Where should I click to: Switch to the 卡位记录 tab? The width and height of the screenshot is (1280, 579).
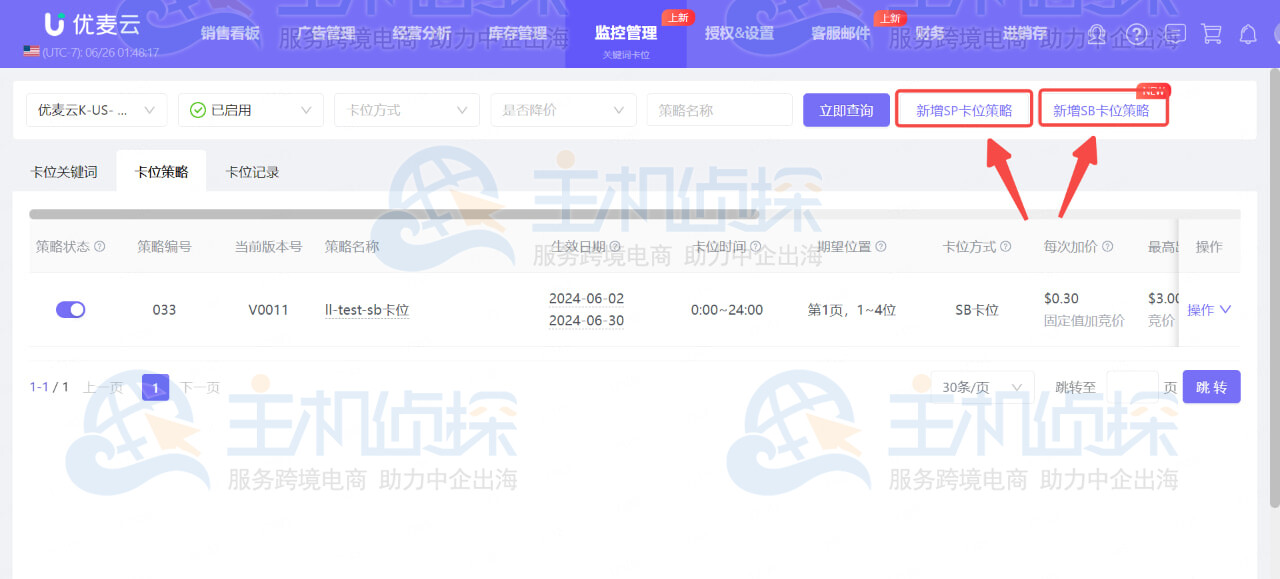click(x=252, y=172)
